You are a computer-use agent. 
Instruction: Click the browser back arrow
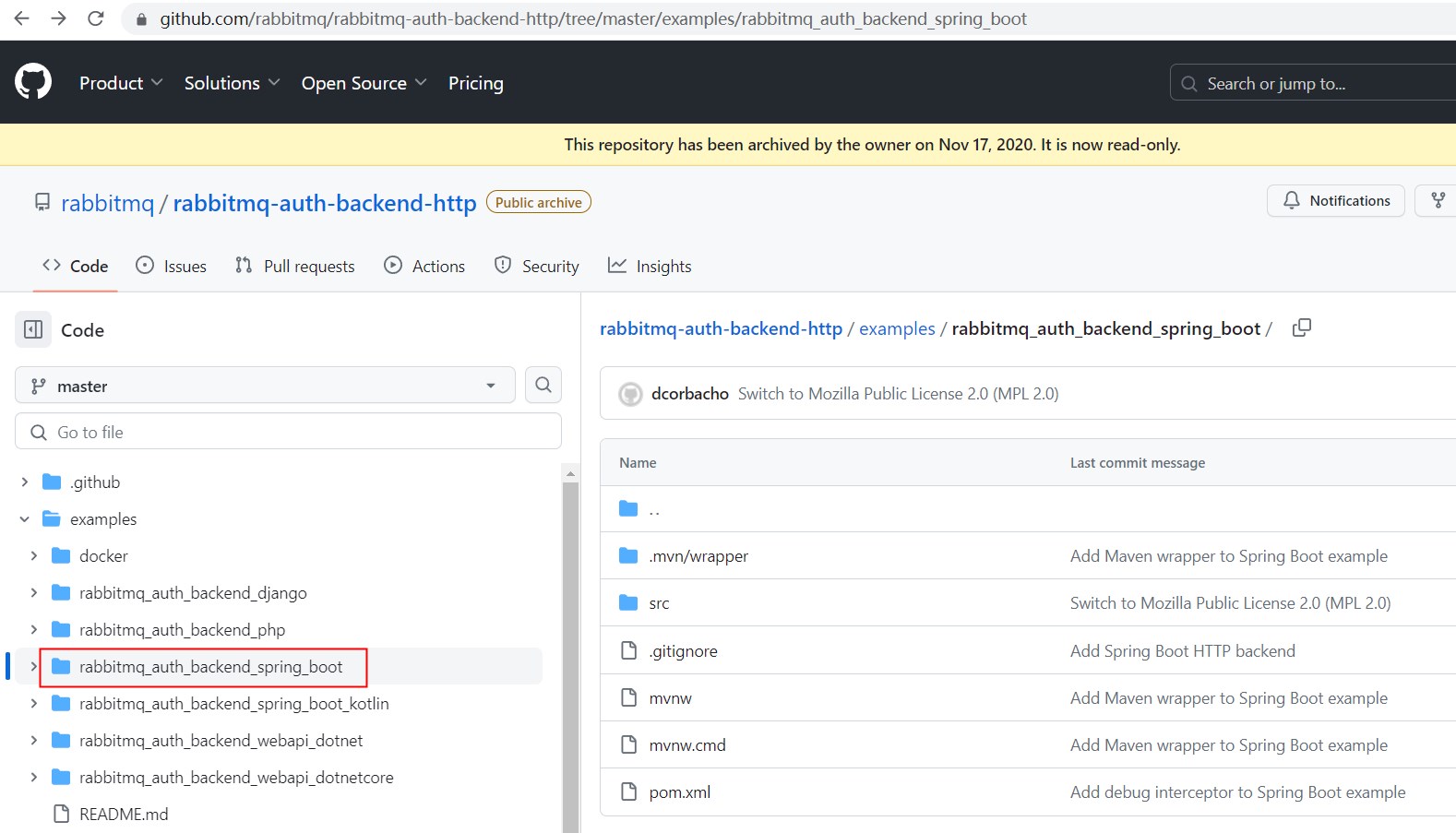(x=22, y=18)
